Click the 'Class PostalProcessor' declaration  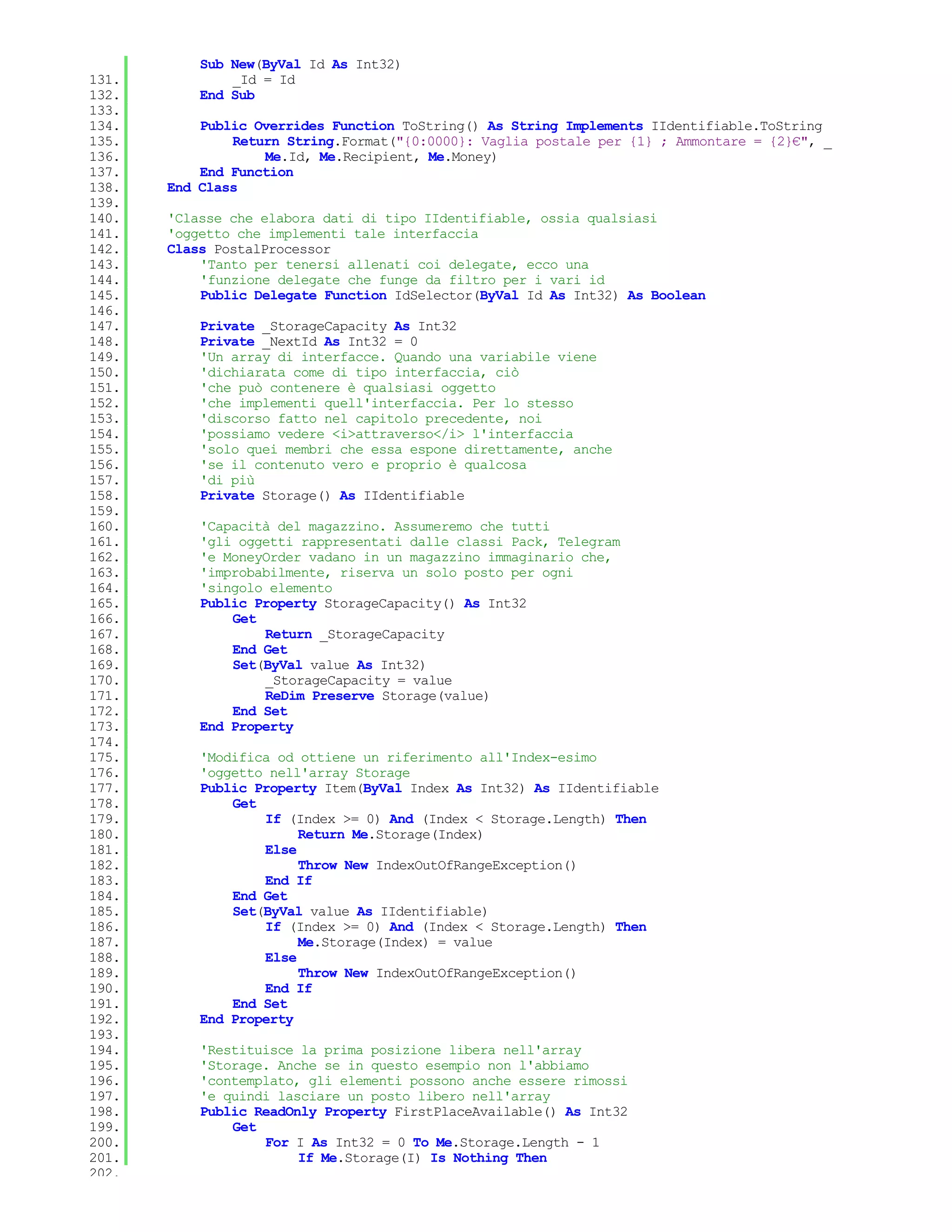(x=249, y=249)
